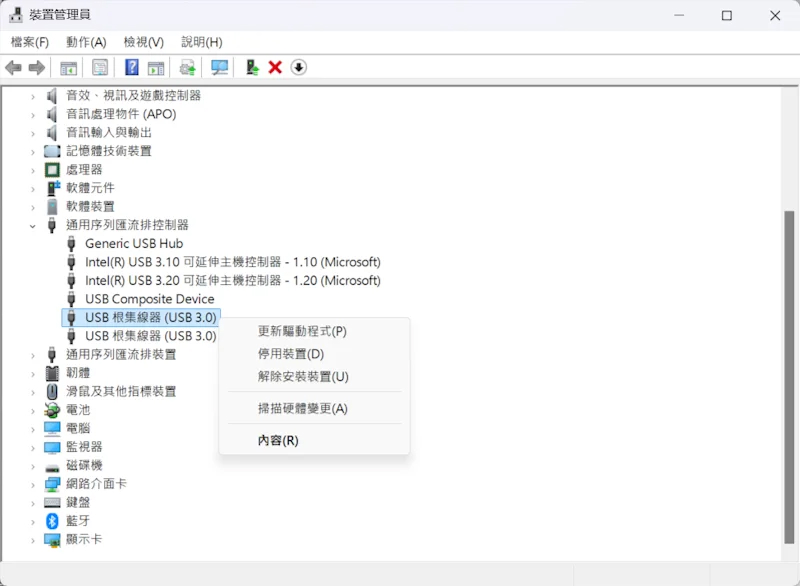The height and width of the screenshot is (586, 800).
Task: Click the enable device toolbar icon
Action: point(252,67)
